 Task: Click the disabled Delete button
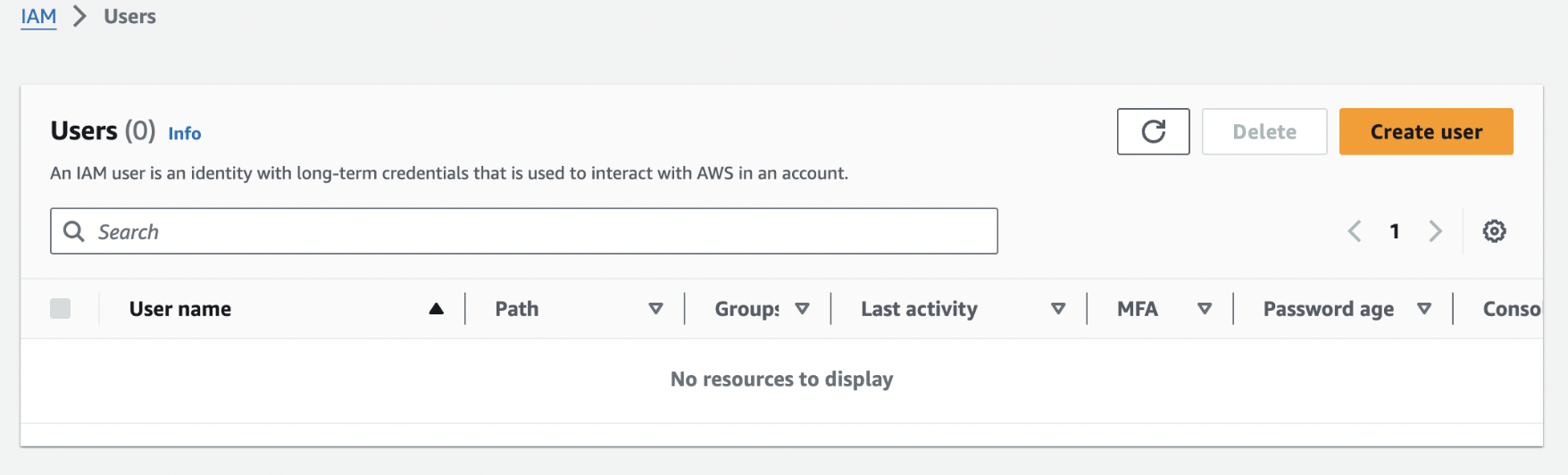tap(1264, 131)
